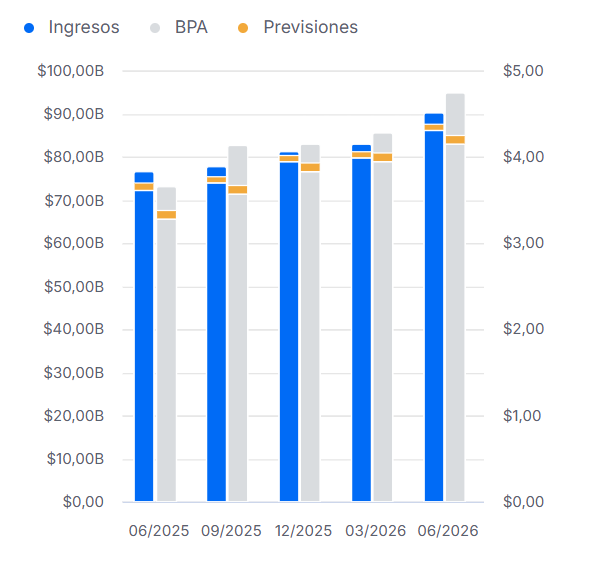Click the $30,00B left axis label
Viewport: 591px width, 577px height.
point(73,373)
